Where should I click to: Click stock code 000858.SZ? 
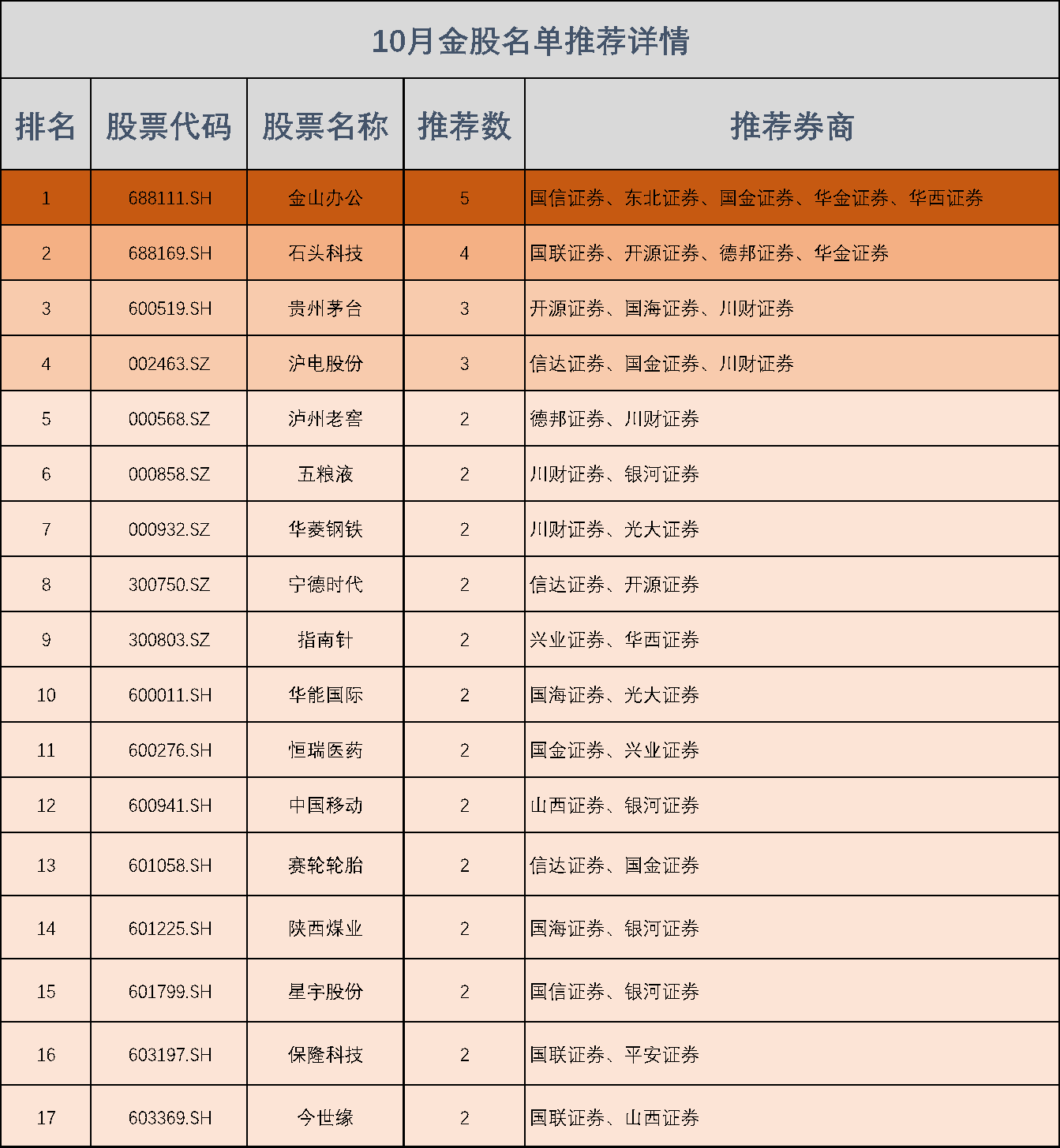point(169,474)
